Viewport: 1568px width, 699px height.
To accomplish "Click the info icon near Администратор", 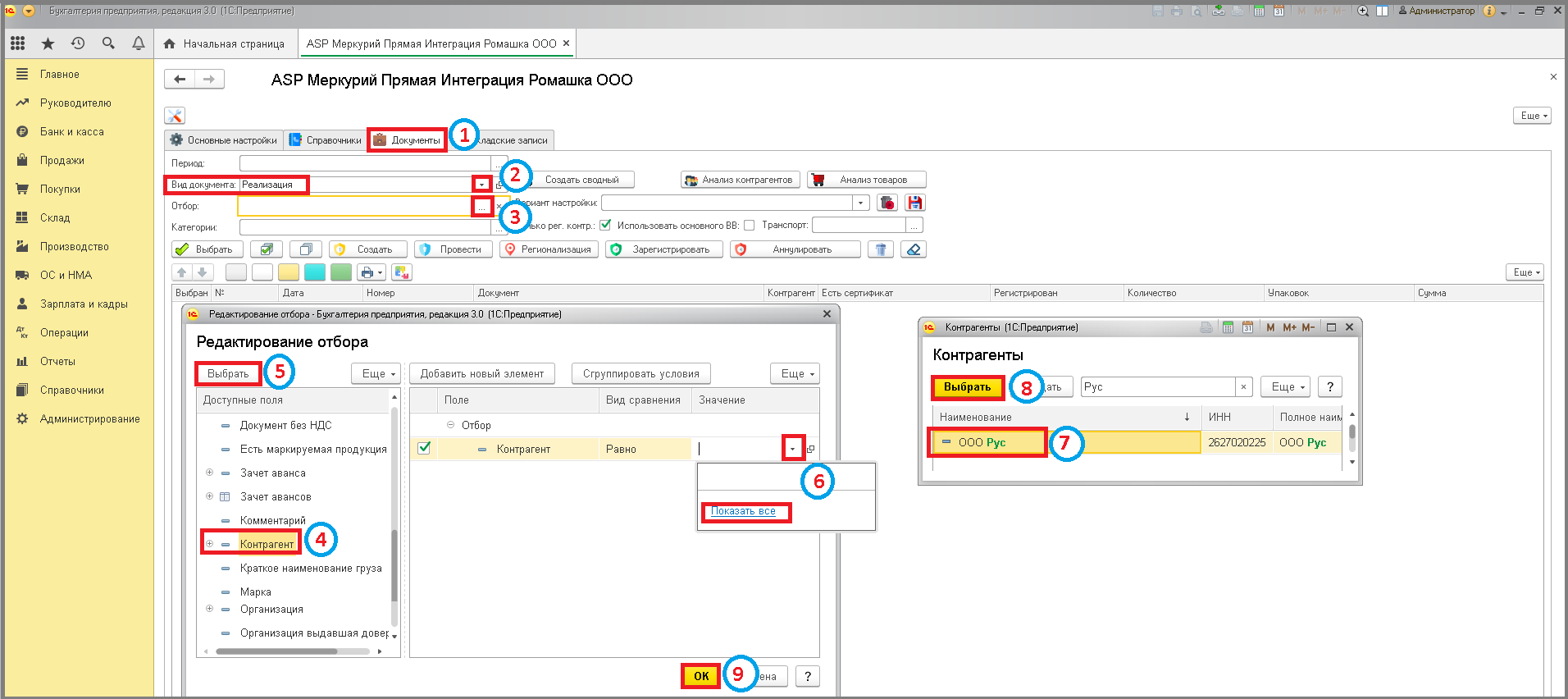I will click(x=1489, y=11).
